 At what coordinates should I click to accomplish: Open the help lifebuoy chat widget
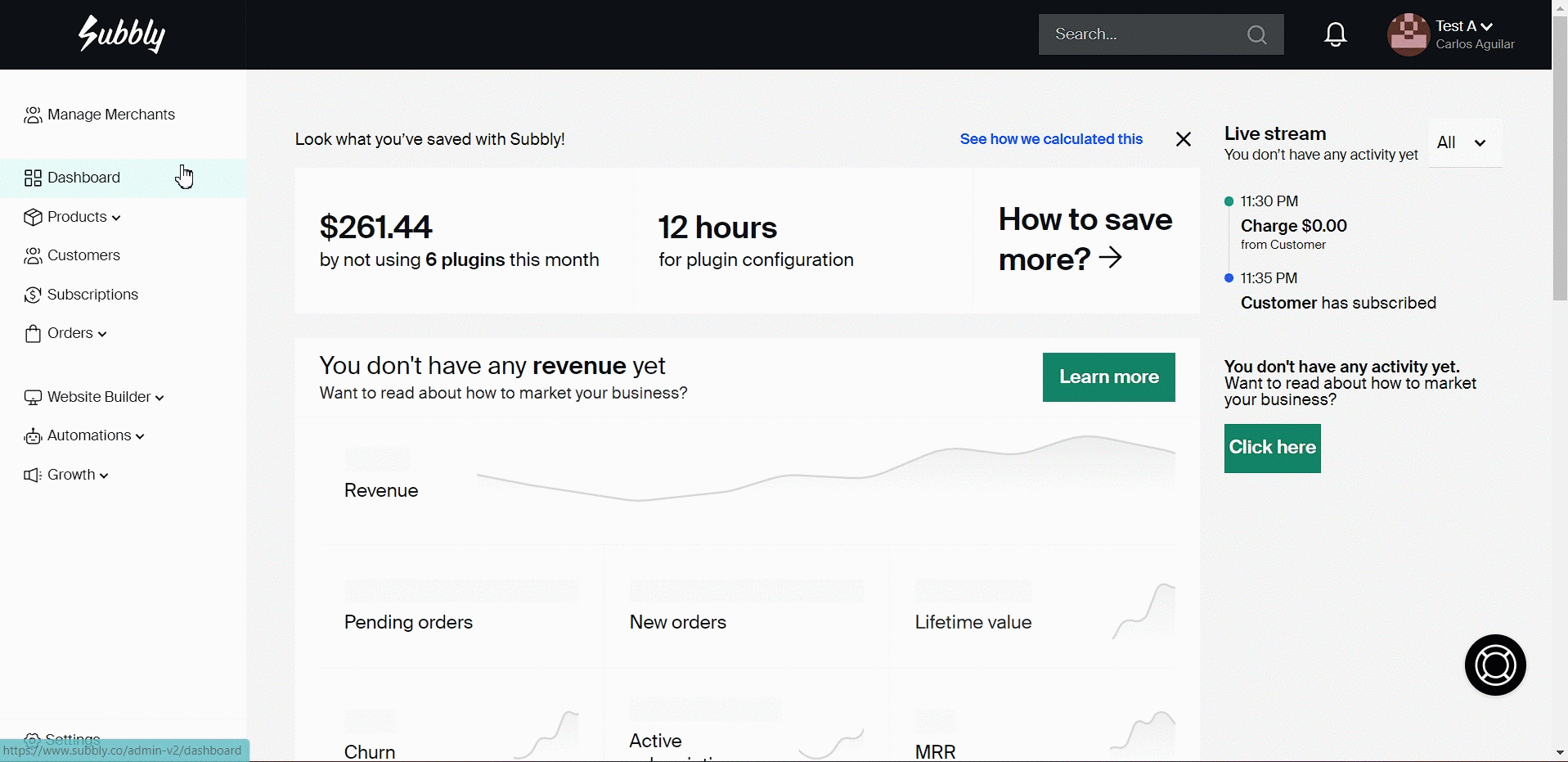1495,665
